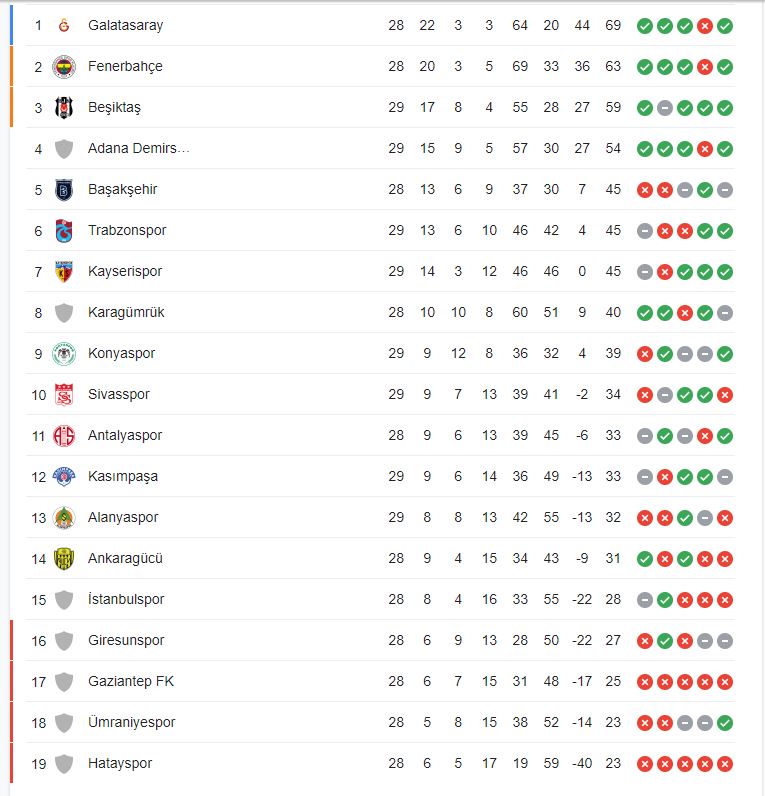This screenshot has width=765, height=796.
Task: Open the Adana Demirspor team link
Action: tap(139, 148)
